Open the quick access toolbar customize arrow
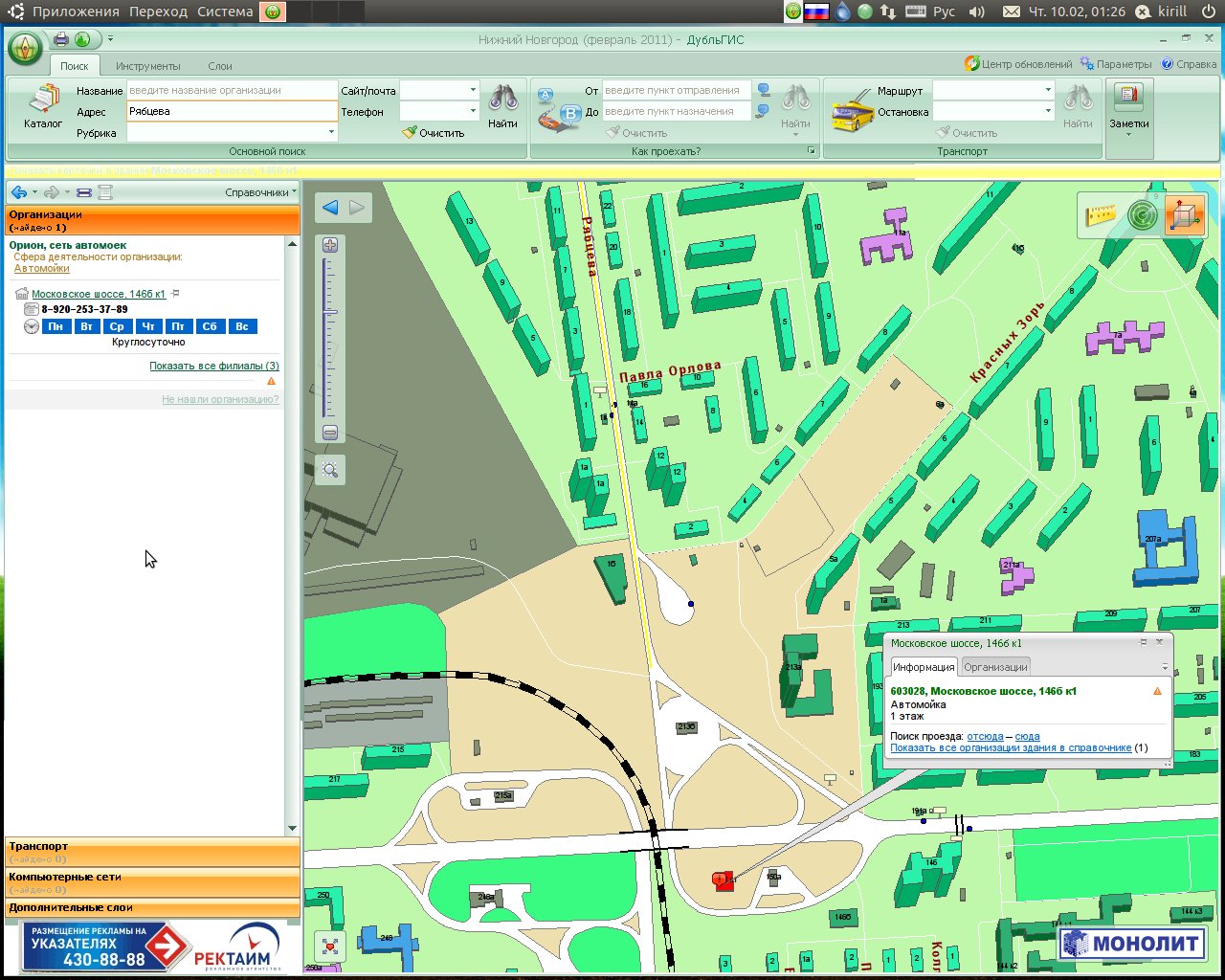The image size is (1225, 980). click(110, 39)
